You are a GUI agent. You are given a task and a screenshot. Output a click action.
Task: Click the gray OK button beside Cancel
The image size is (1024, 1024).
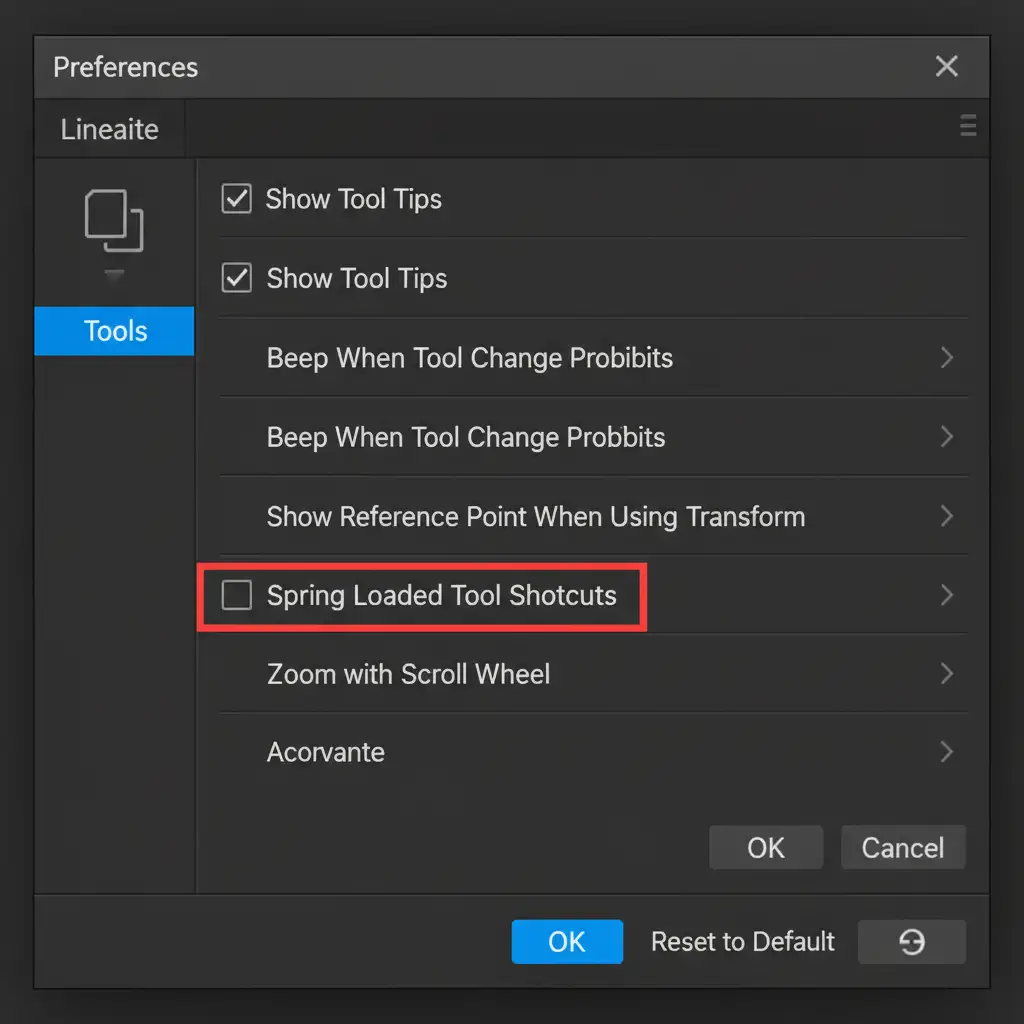(x=765, y=848)
